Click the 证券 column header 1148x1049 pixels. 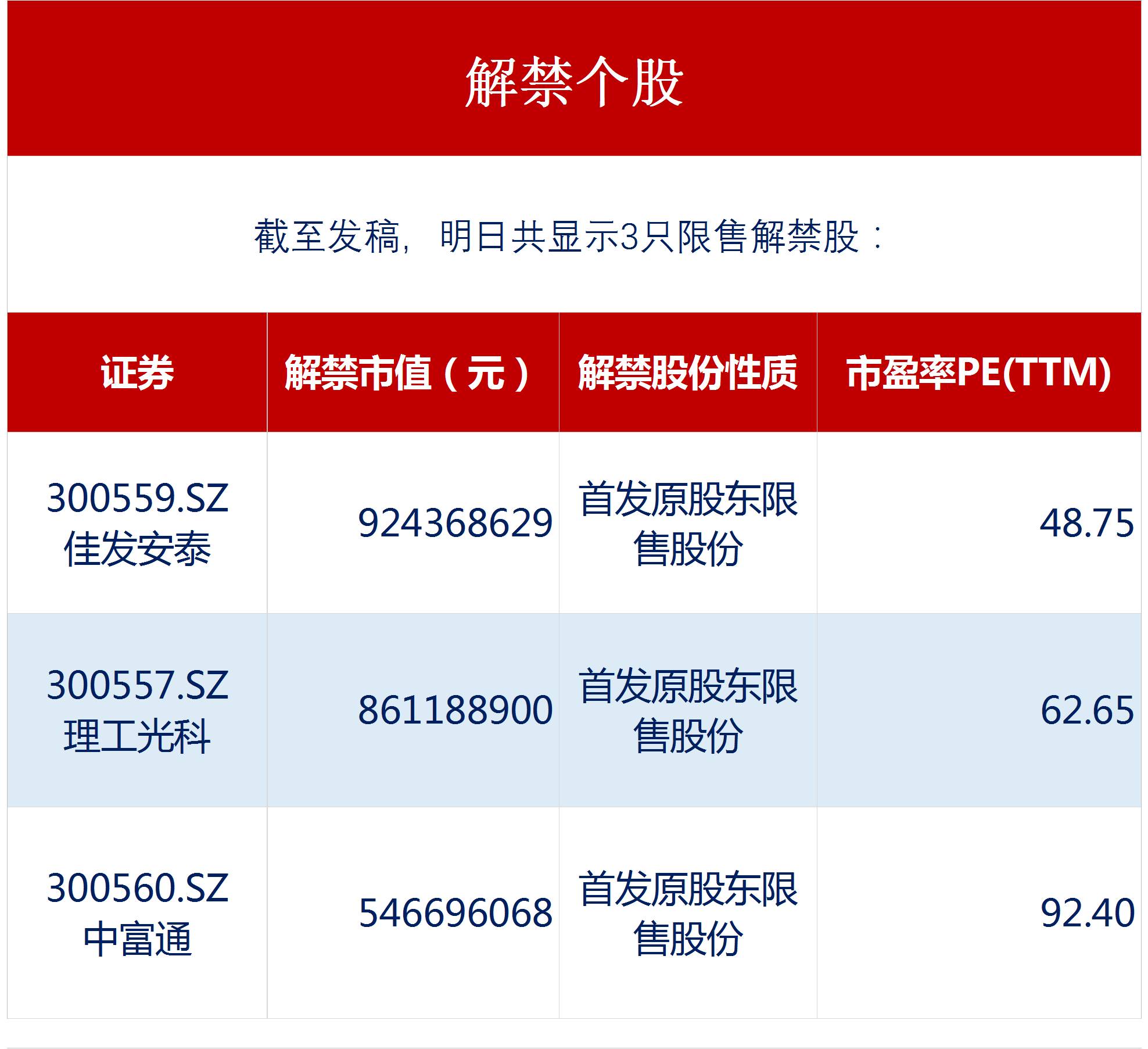(137, 373)
